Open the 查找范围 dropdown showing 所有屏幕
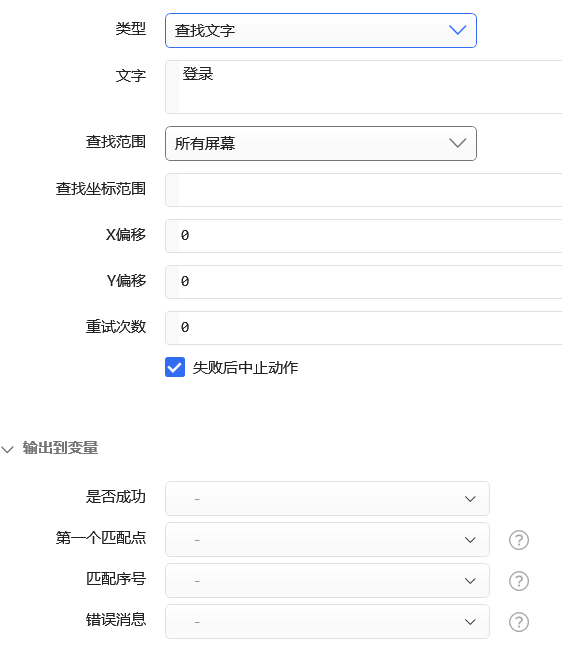The image size is (562, 665). click(321, 143)
